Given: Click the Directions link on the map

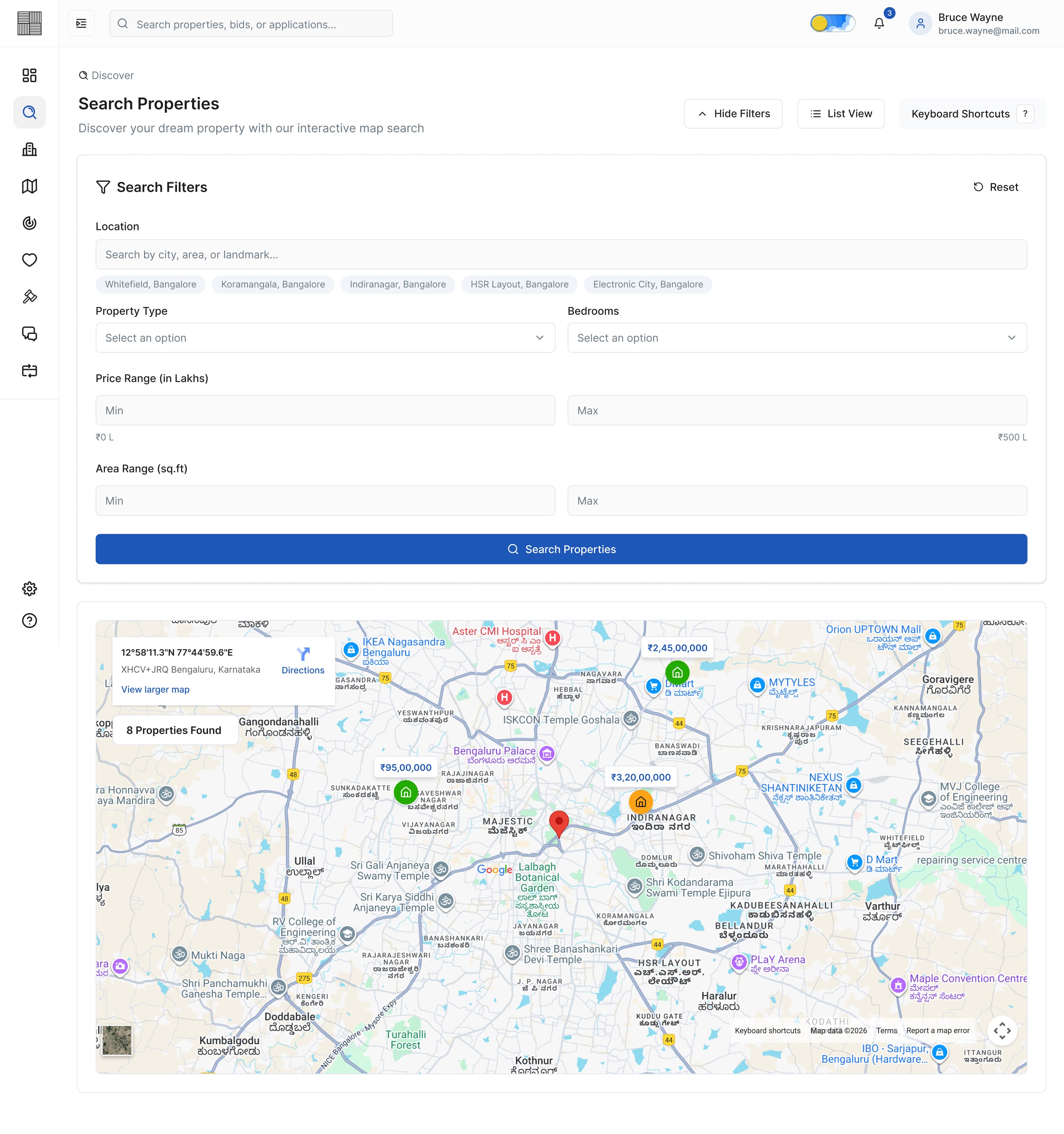Looking at the screenshot, I should (x=303, y=661).
